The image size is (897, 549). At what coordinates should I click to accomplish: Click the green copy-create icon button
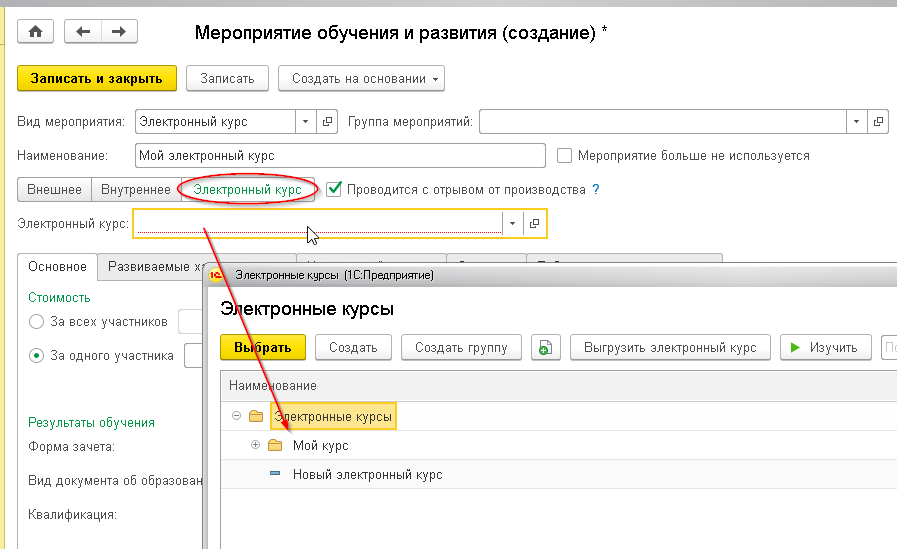[x=545, y=348]
